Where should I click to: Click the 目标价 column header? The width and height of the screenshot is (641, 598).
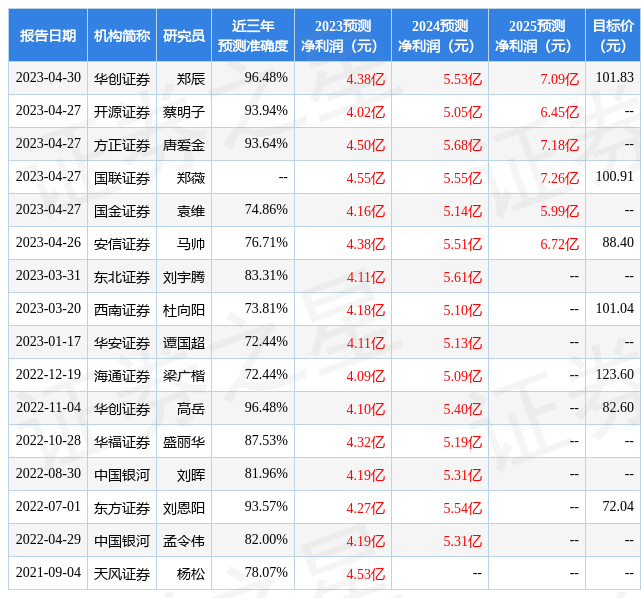point(613,36)
